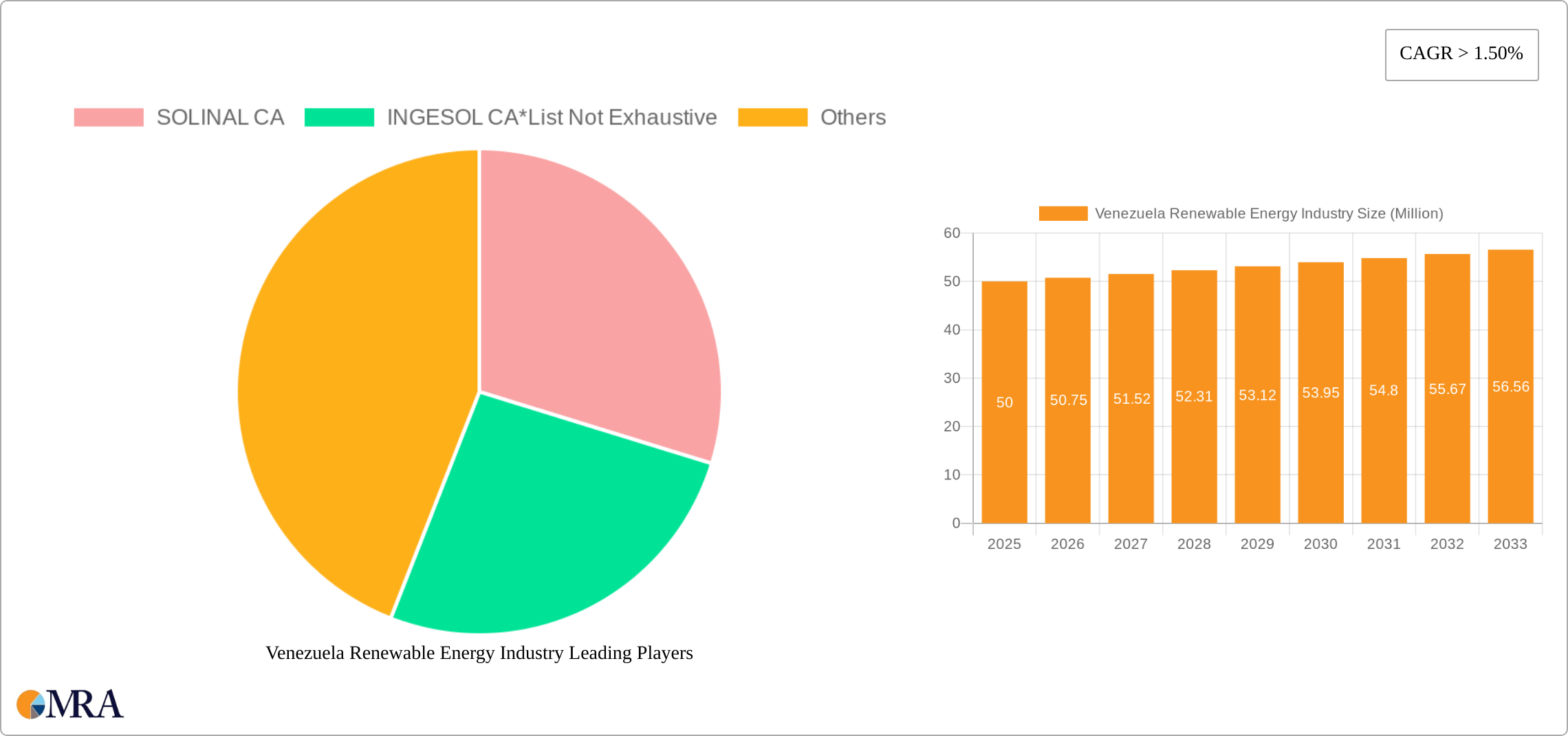Click the 2031 bar labeled 54.8
The height and width of the screenshot is (736, 1568).
(1384, 391)
